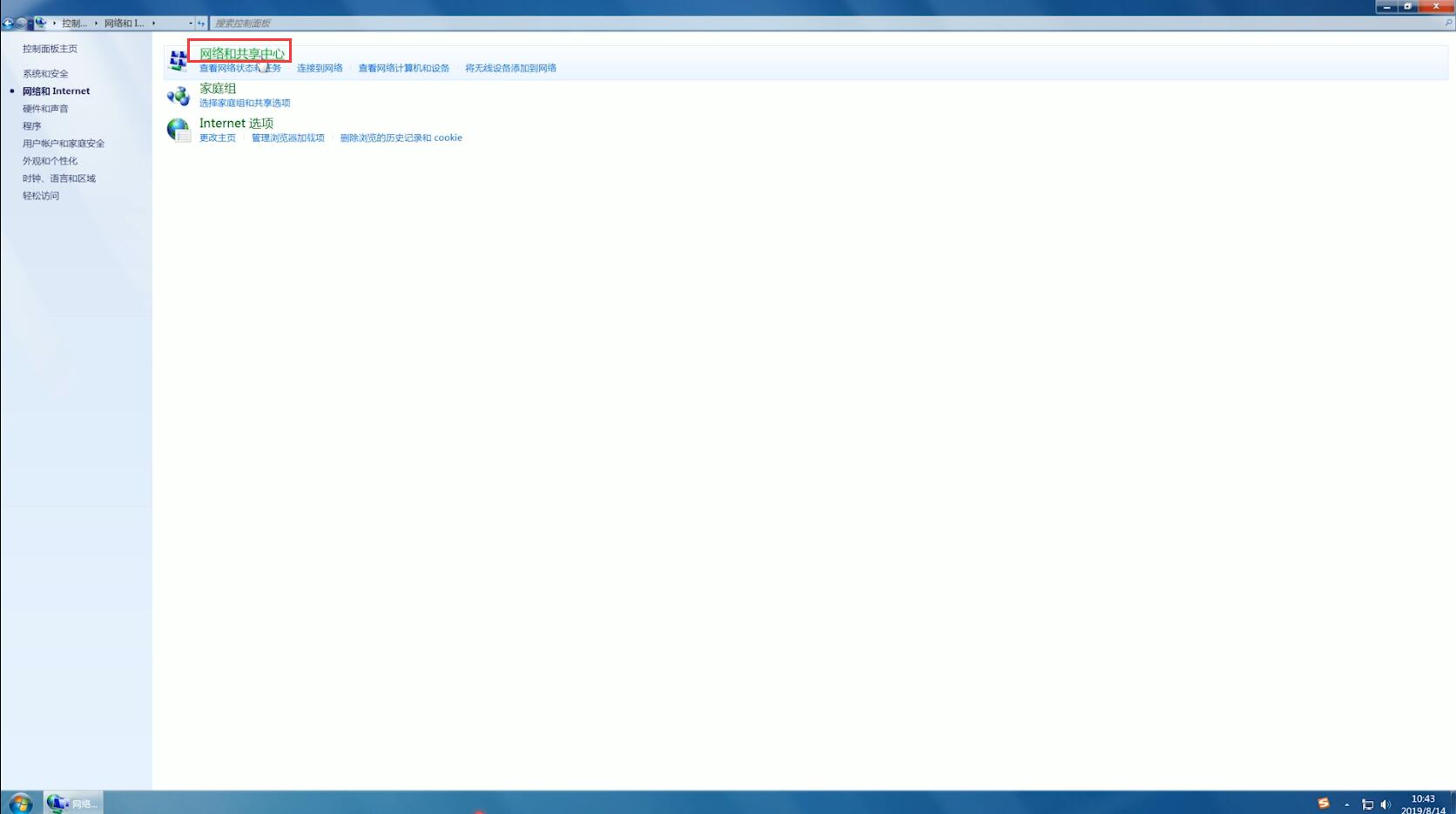Select 时钟、语言和区域 in sidebar
The height and width of the screenshot is (814, 1456).
point(59,178)
